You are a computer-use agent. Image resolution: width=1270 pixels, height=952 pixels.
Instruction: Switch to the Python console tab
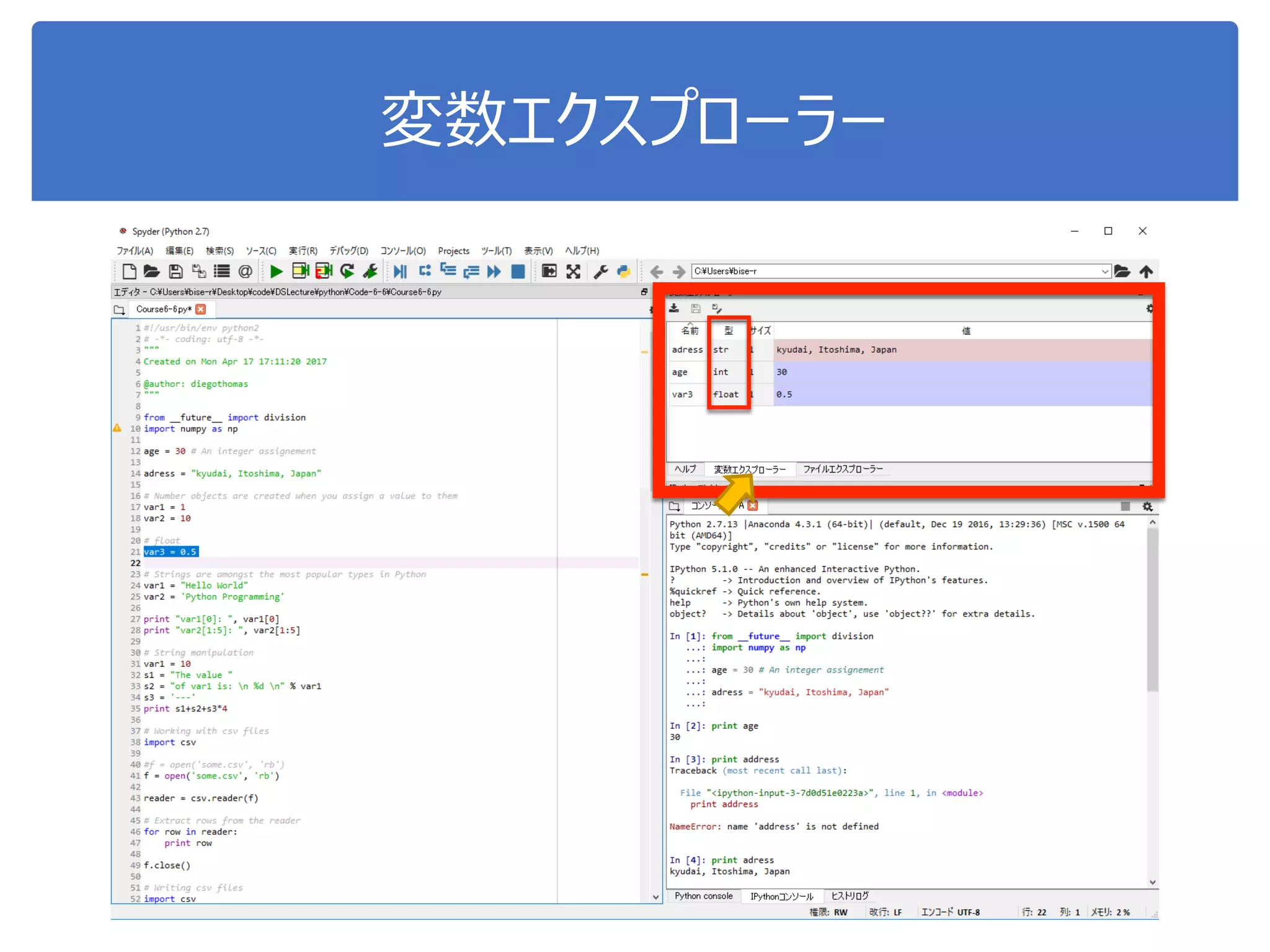[703, 896]
